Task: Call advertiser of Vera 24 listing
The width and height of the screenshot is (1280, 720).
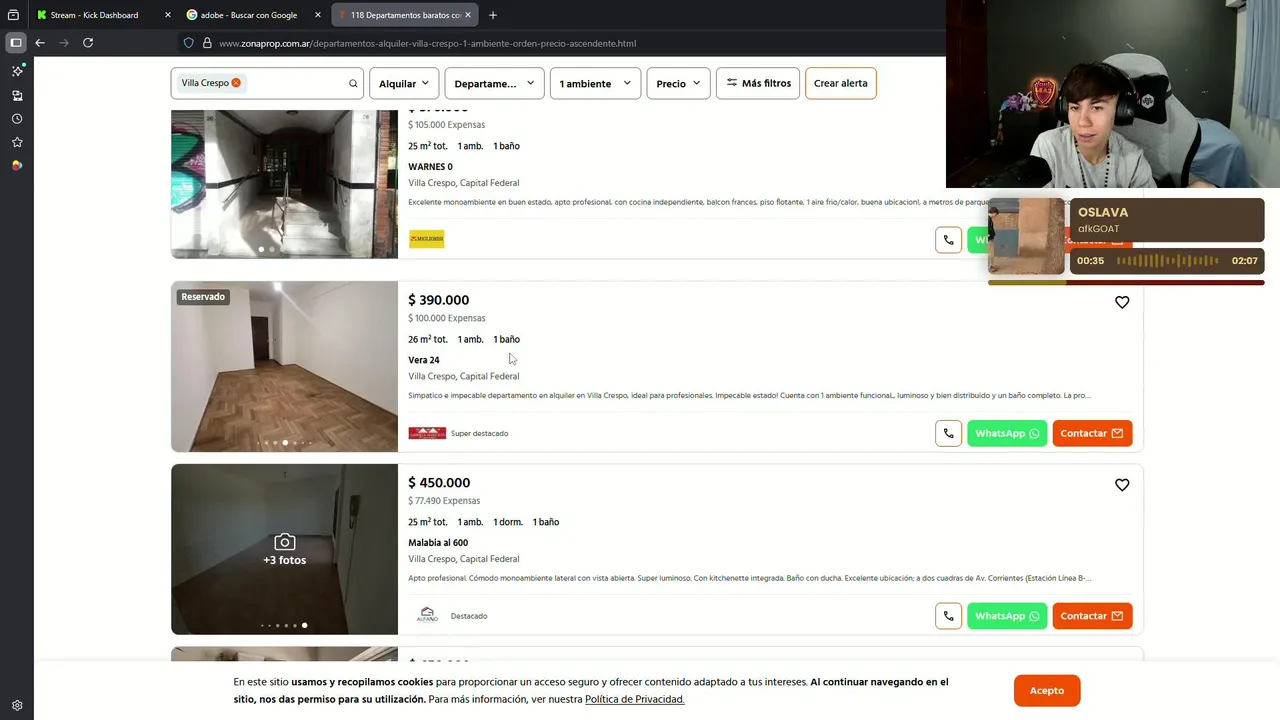Action: pos(948,433)
